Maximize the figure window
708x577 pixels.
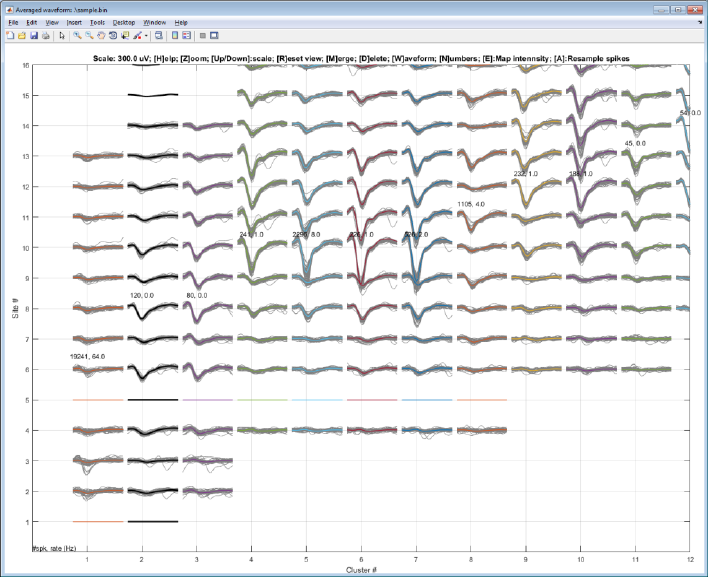pos(677,9)
